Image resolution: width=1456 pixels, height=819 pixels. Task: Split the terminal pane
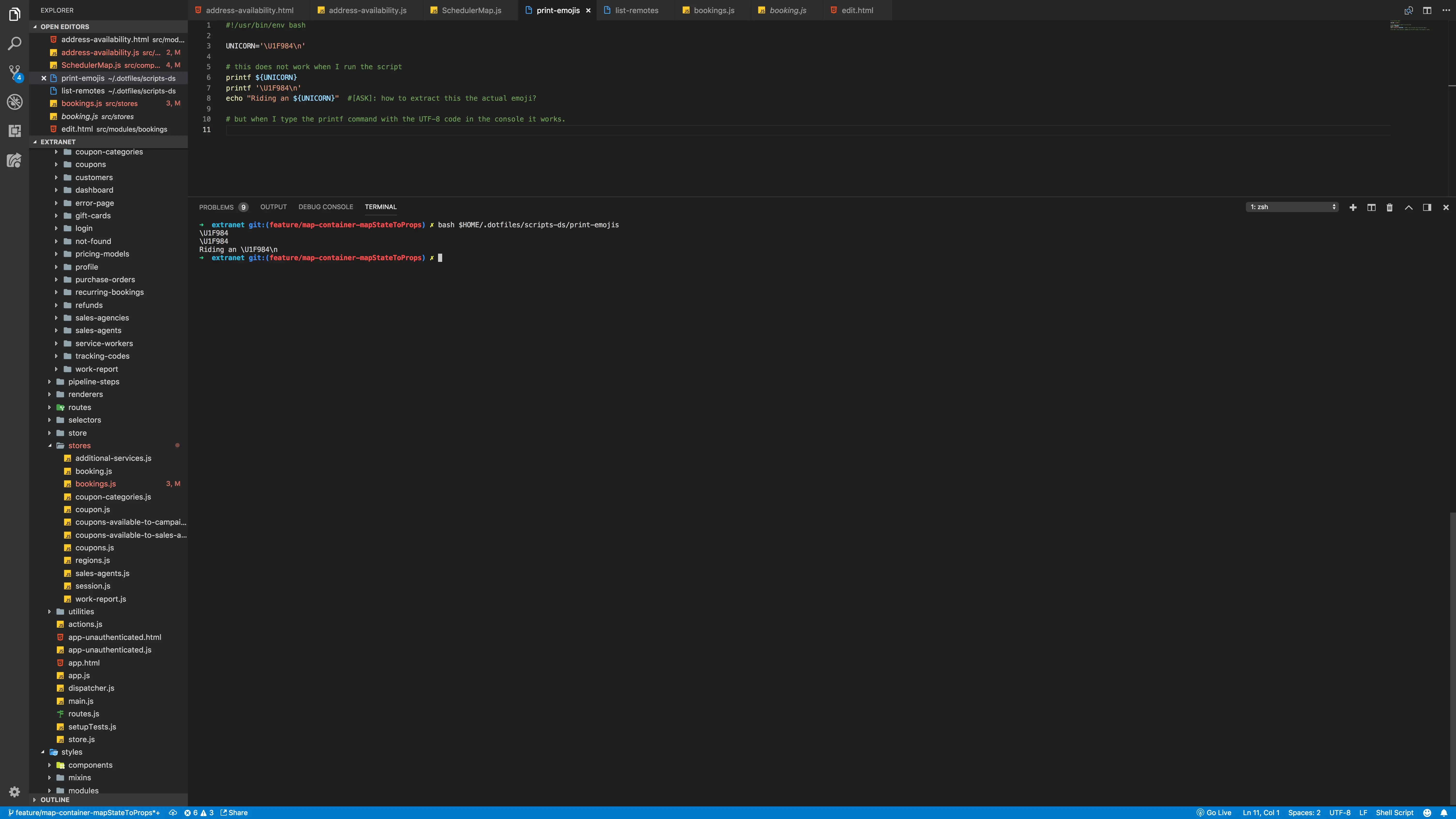coord(1371,207)
